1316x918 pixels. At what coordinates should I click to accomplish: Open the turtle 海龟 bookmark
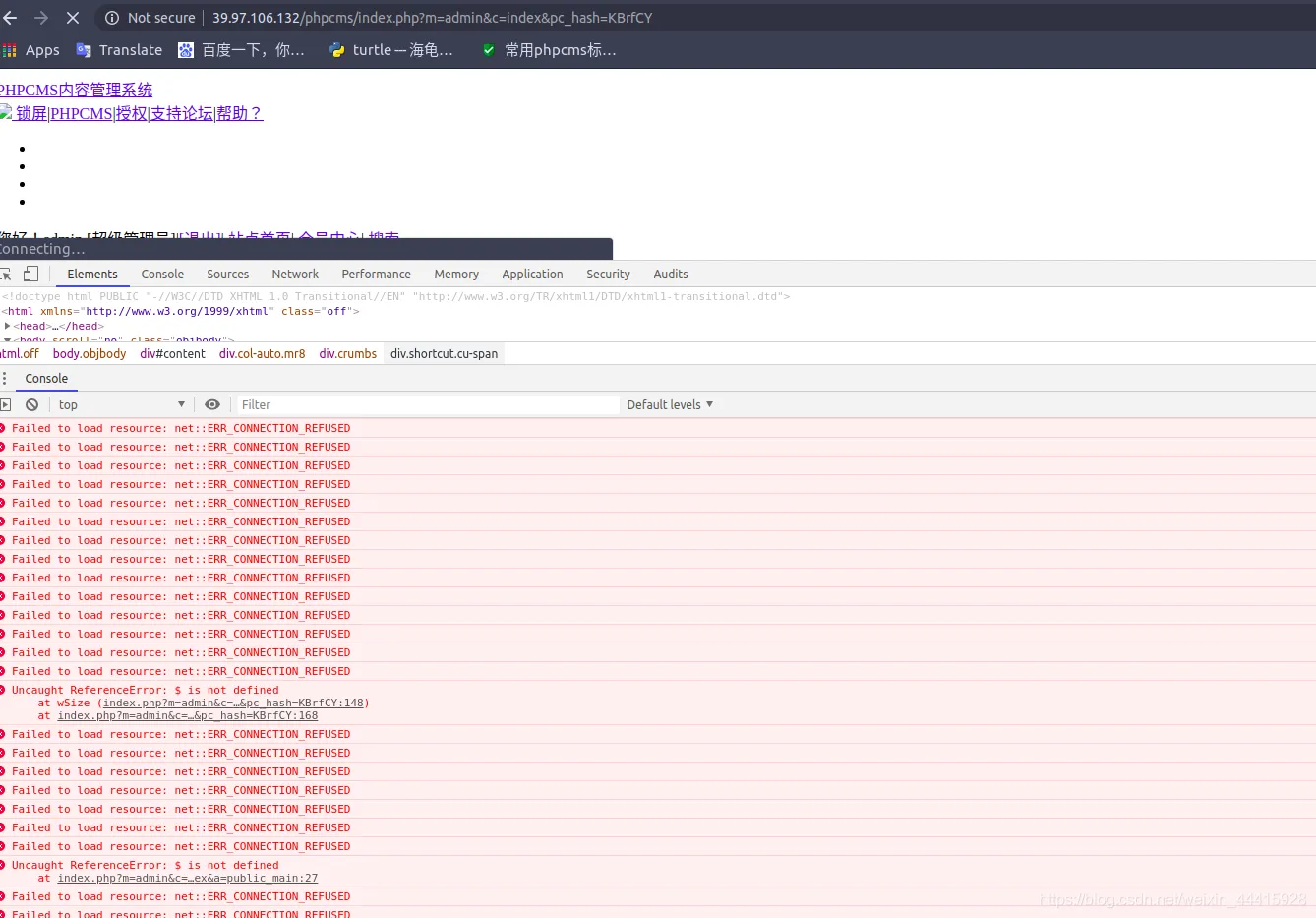click(391, 50)
